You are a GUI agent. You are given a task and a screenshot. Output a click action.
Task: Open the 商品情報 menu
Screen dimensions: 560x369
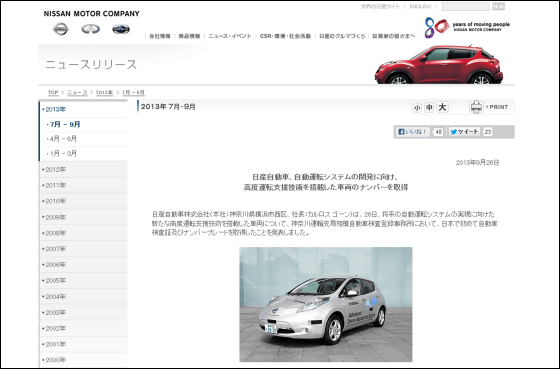(189, 36)
